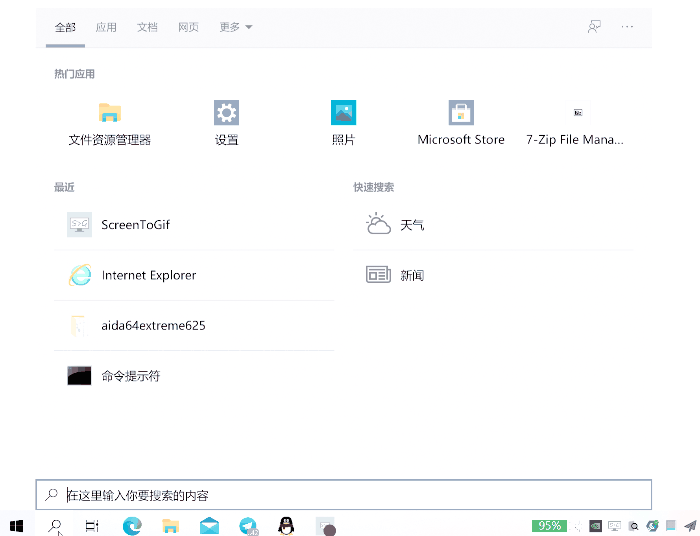Open 命令提示符 from recent list
Viewport: 700px width, 536px height.
pyautogui.click(x=194, y=376)
